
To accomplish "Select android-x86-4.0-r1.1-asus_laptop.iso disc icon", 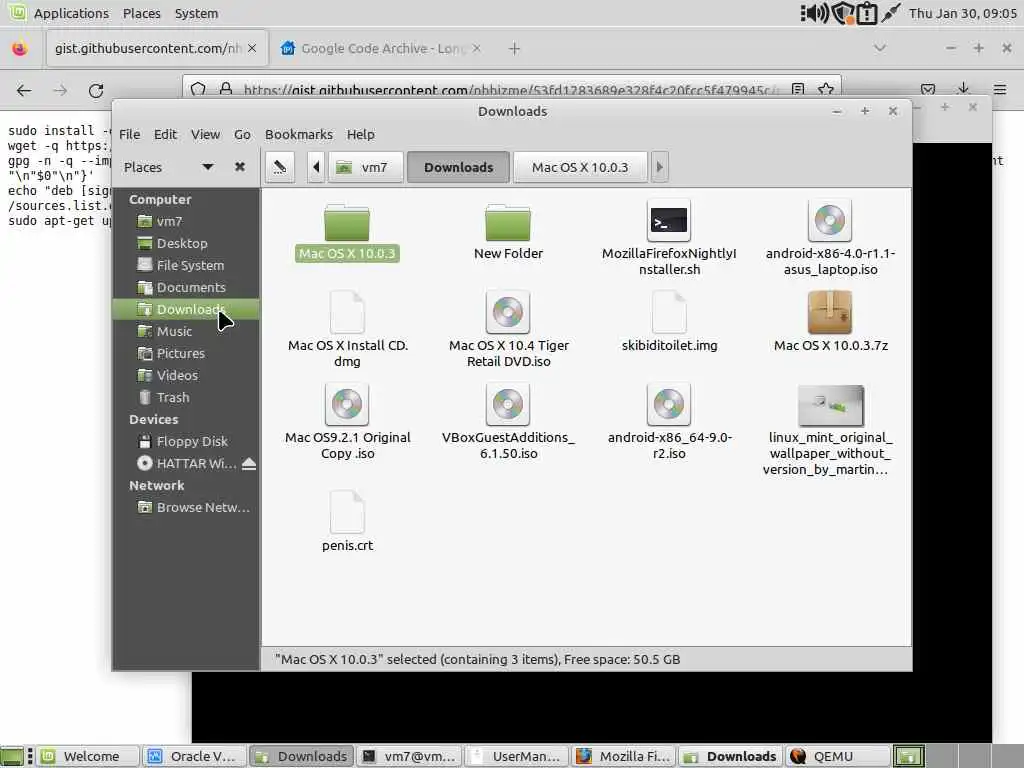I will pyautogui.click(x=830, y=221).
